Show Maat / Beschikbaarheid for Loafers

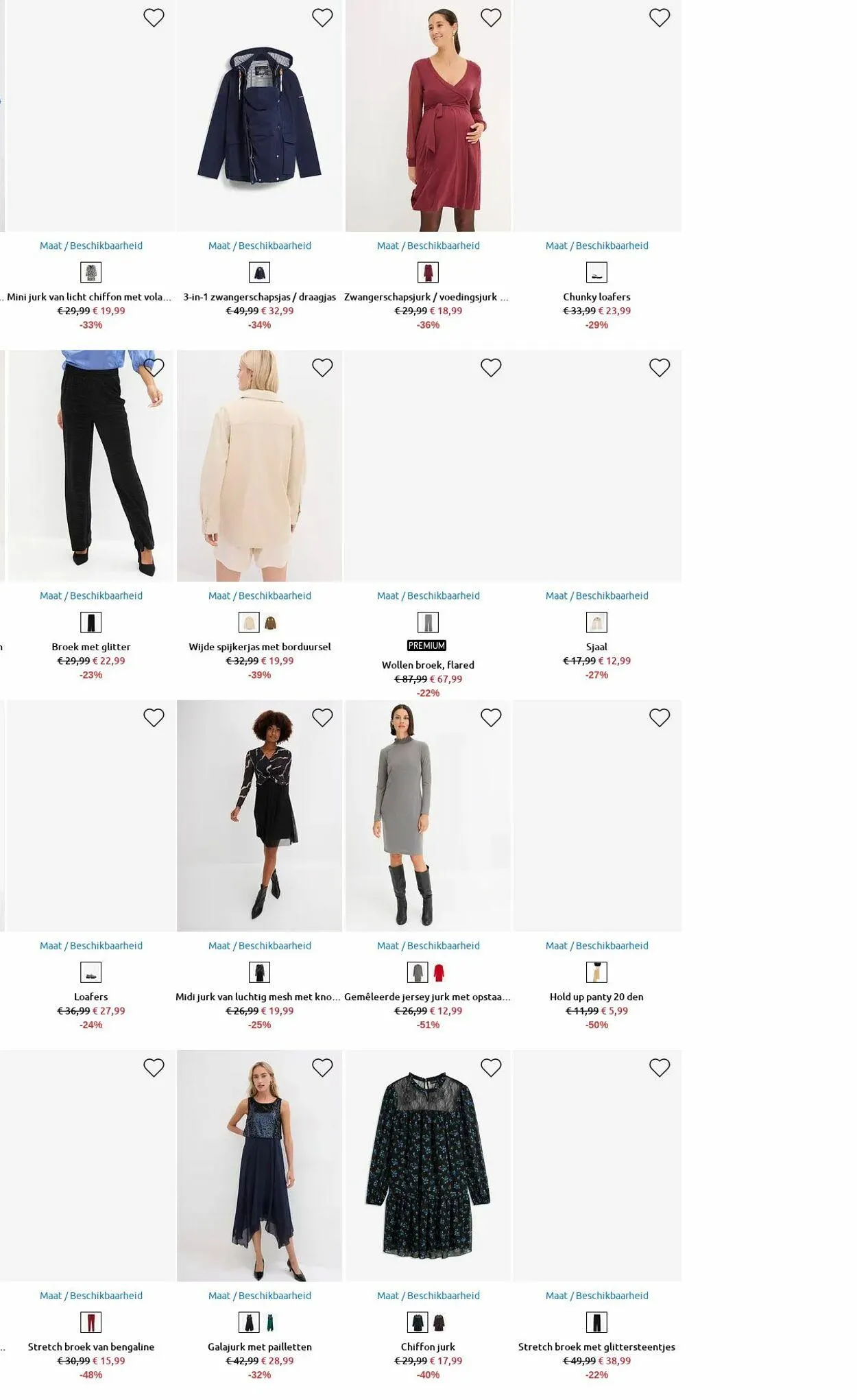(91, 945)
